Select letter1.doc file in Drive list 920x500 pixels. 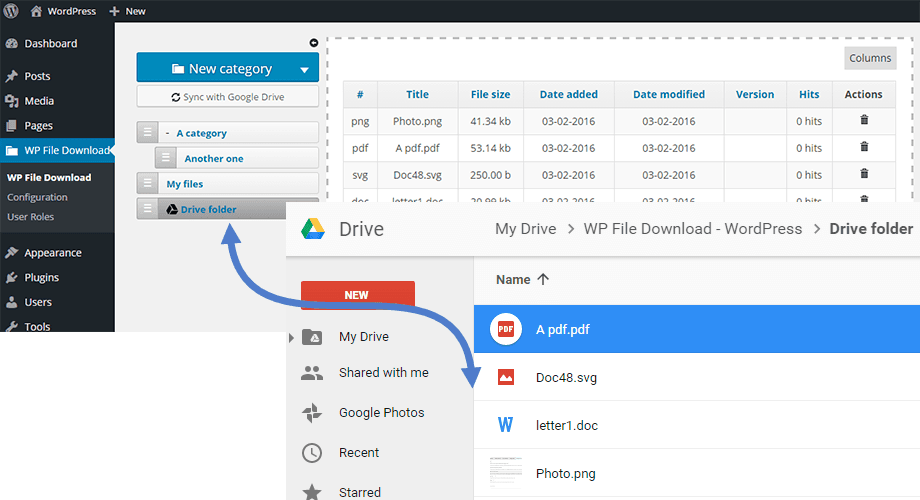tap(696, 425)
